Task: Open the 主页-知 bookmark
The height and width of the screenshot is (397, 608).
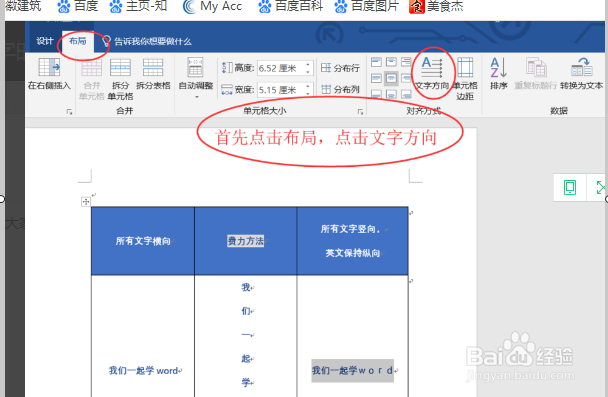Action: click(138, 6)
